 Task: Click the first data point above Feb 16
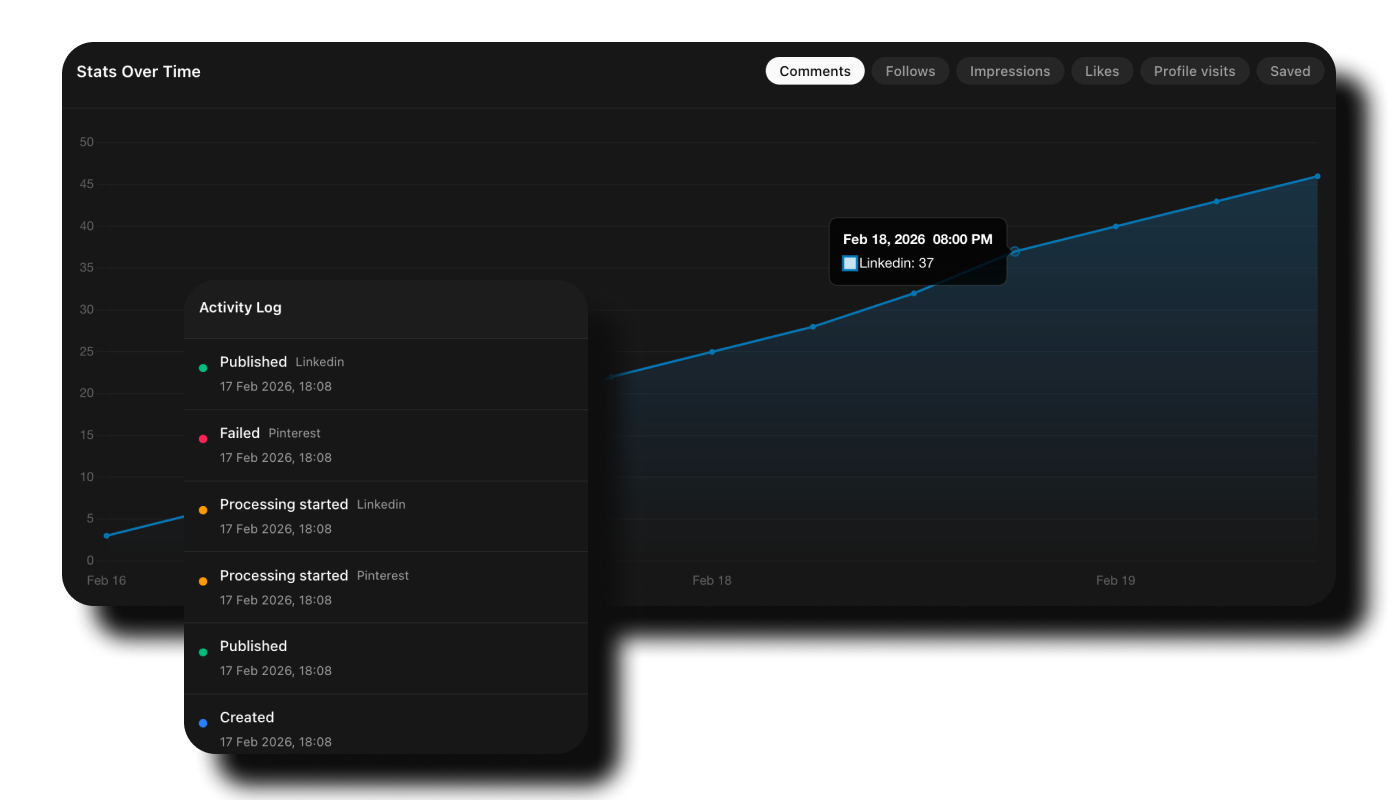(107, 536)
